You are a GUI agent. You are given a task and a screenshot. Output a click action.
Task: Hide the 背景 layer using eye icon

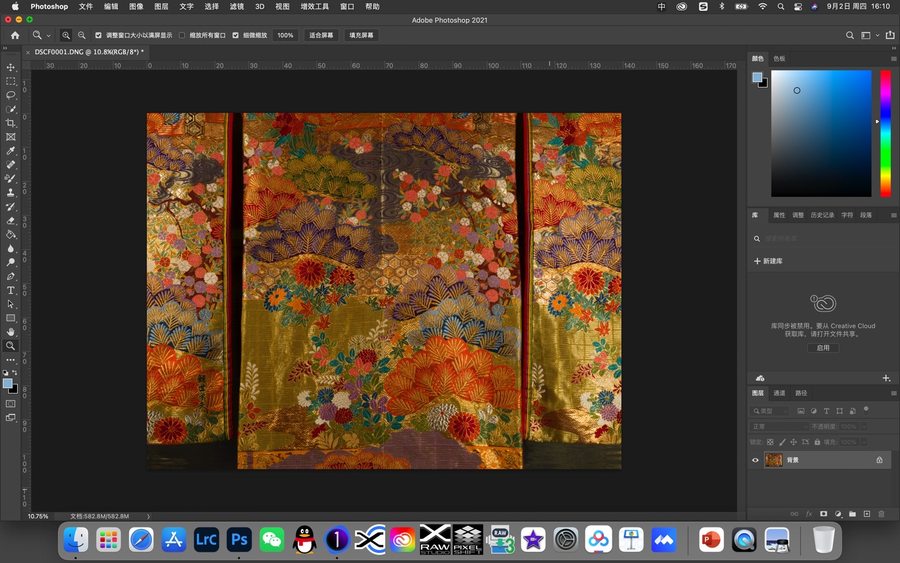coord(755,460)
